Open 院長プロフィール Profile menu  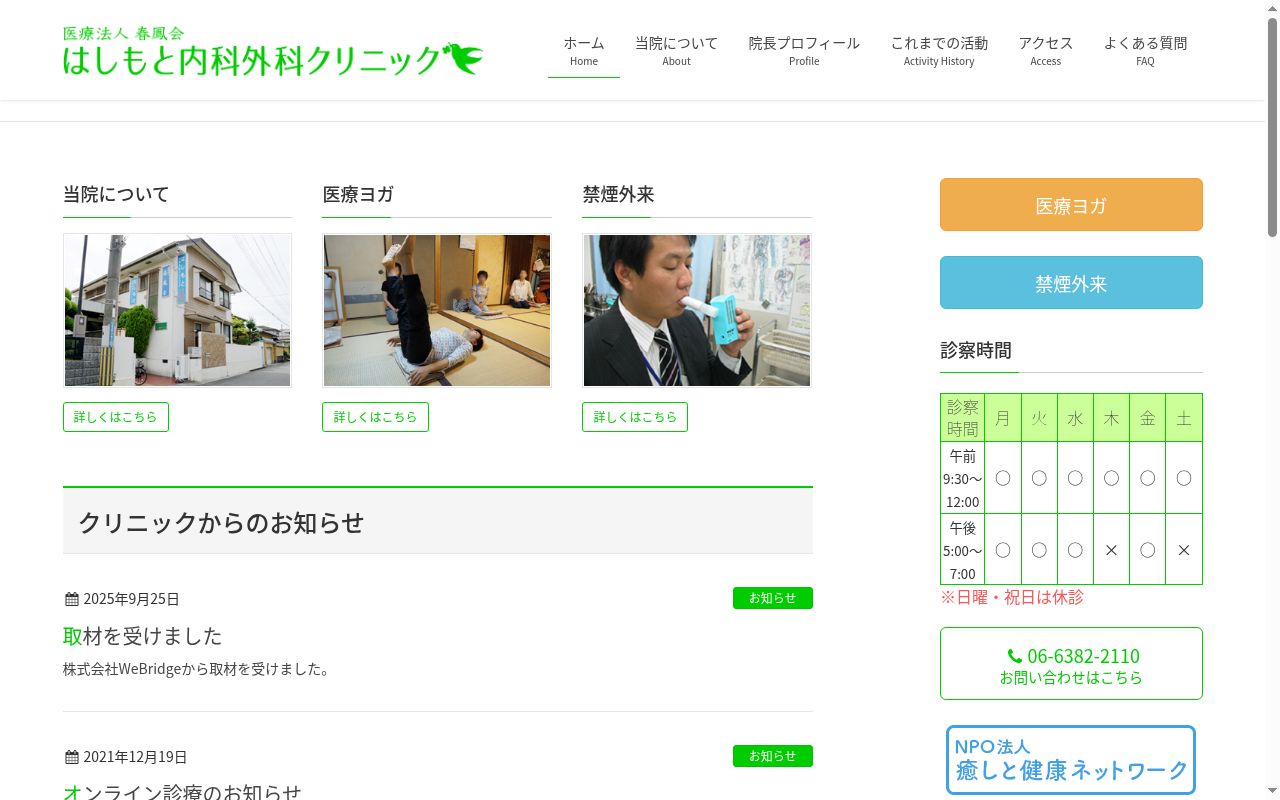[x=804, y=51]
